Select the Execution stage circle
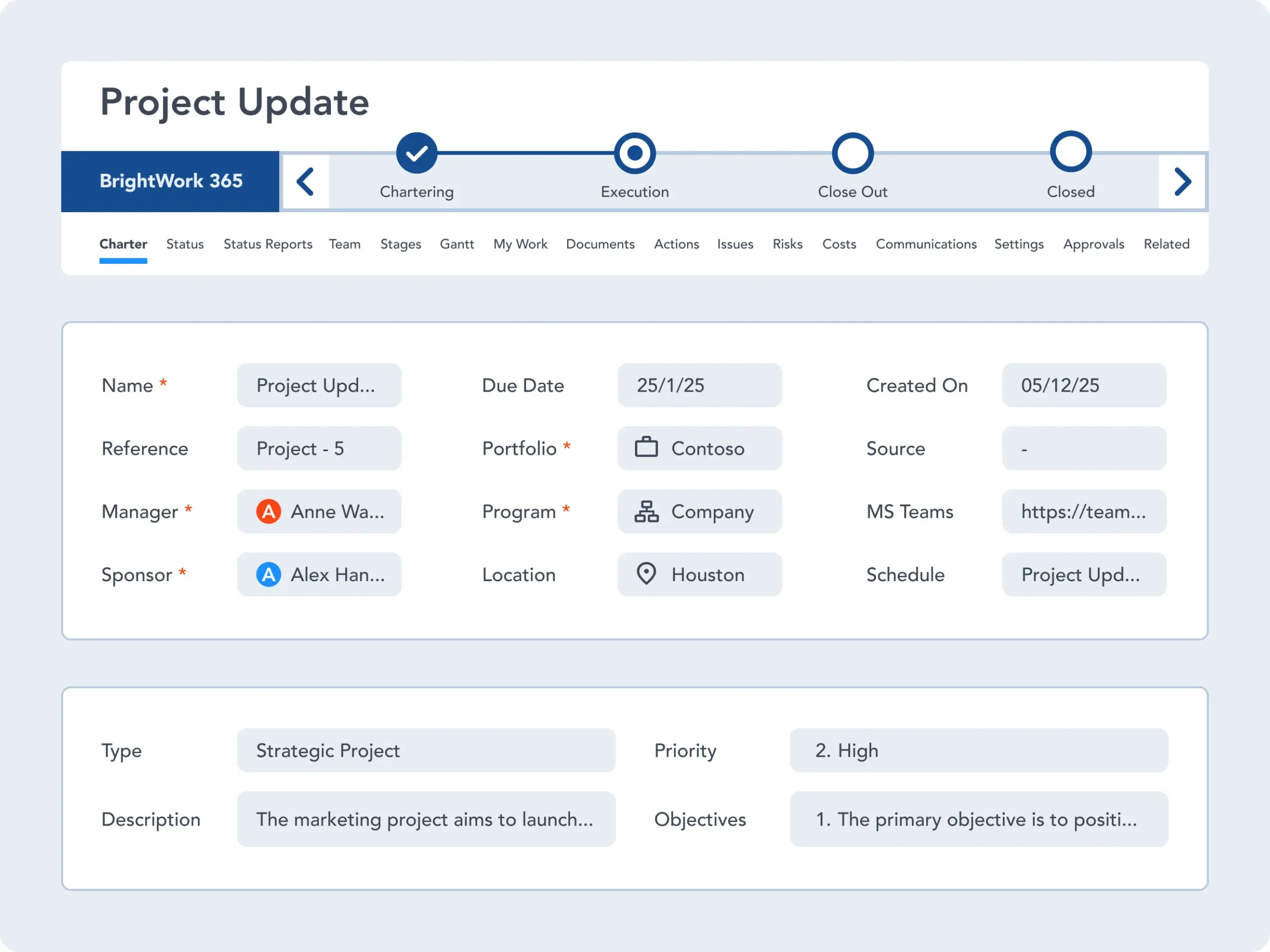Image resolution: width=1270 pixels, height=952 pixels. pos(635,153)
